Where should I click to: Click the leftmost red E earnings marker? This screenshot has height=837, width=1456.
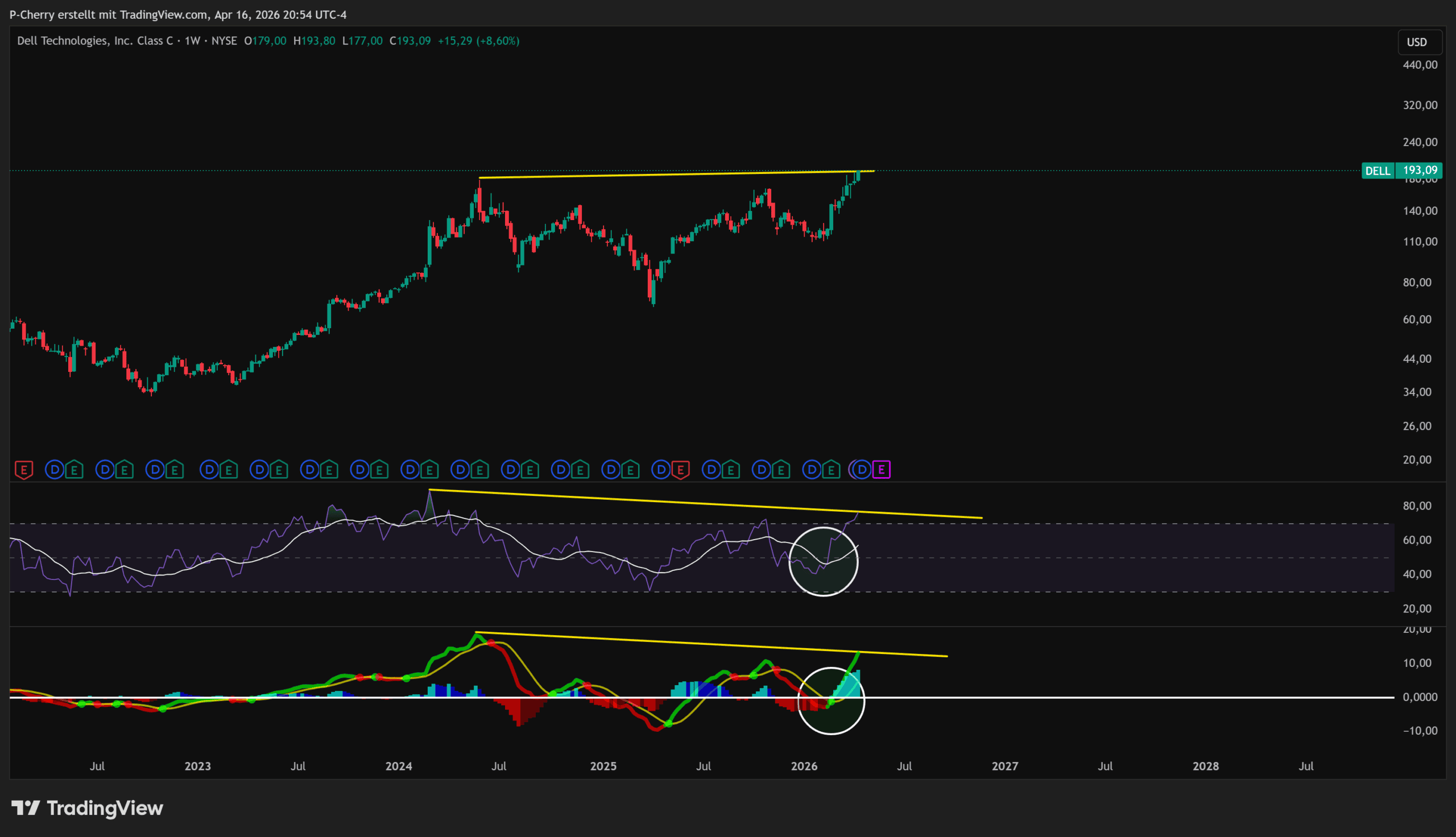point(23,470)
